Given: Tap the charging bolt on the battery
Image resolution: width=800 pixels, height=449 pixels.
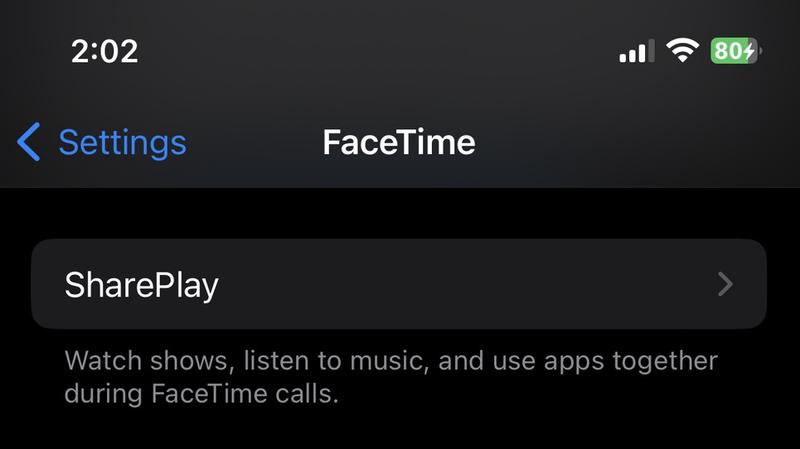Looking at the screenshot, I should tap(749, 51).
